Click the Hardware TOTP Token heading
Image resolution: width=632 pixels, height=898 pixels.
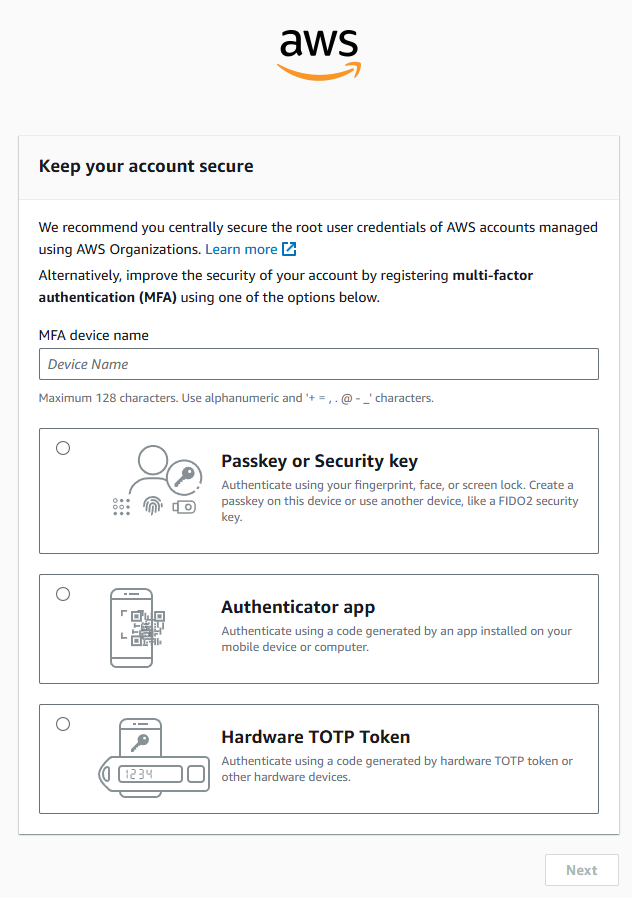point(316,737)
